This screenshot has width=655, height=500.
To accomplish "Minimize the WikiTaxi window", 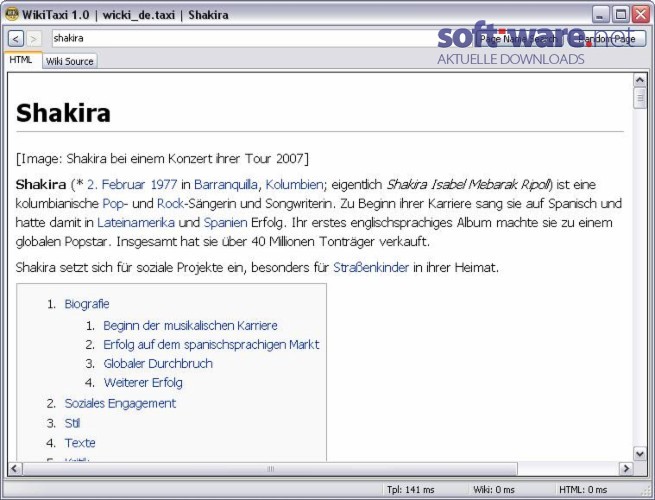I will point(600,15).
